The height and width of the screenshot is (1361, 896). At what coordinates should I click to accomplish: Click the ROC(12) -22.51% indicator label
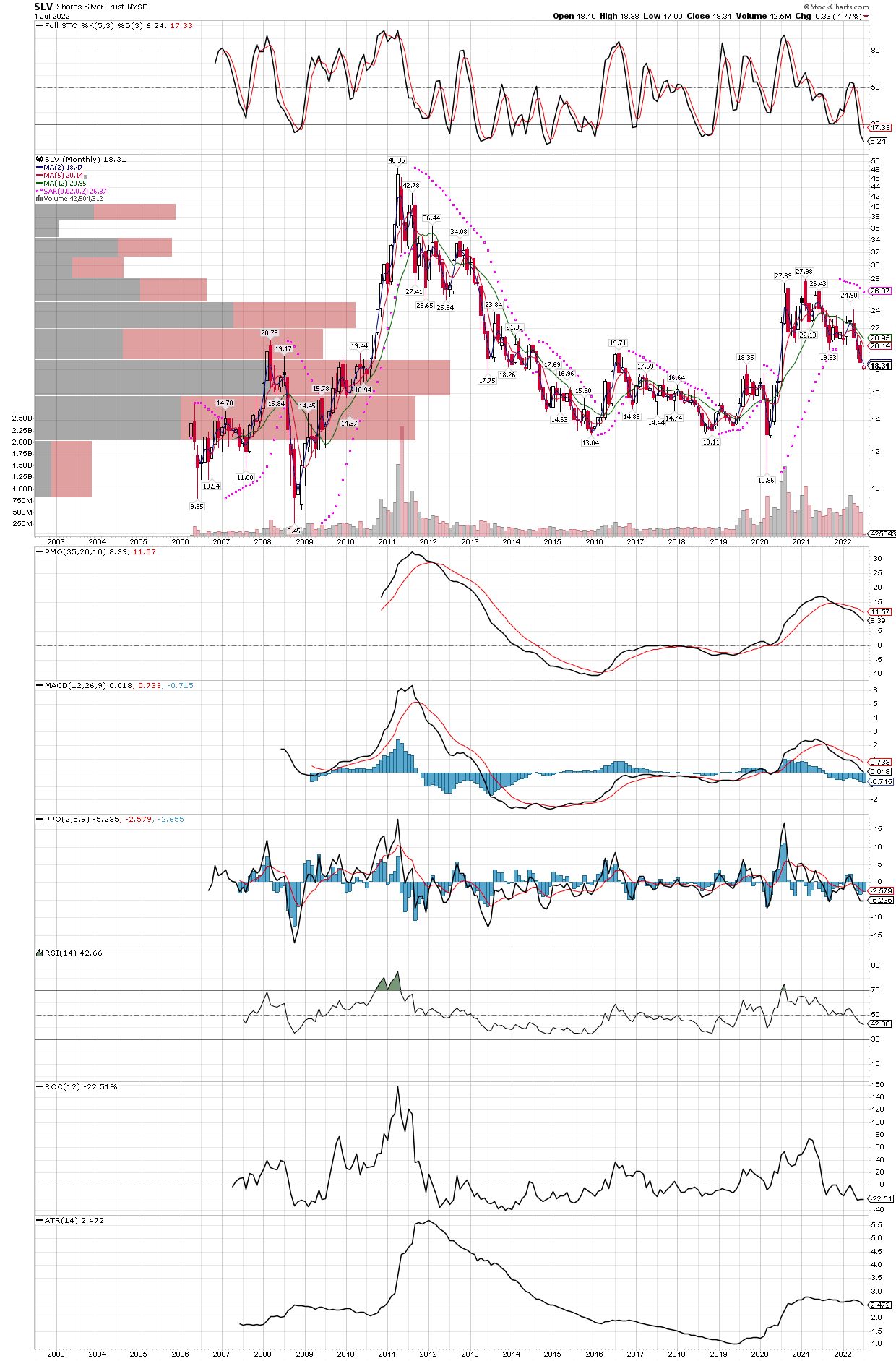click(x=81, y=1086)
